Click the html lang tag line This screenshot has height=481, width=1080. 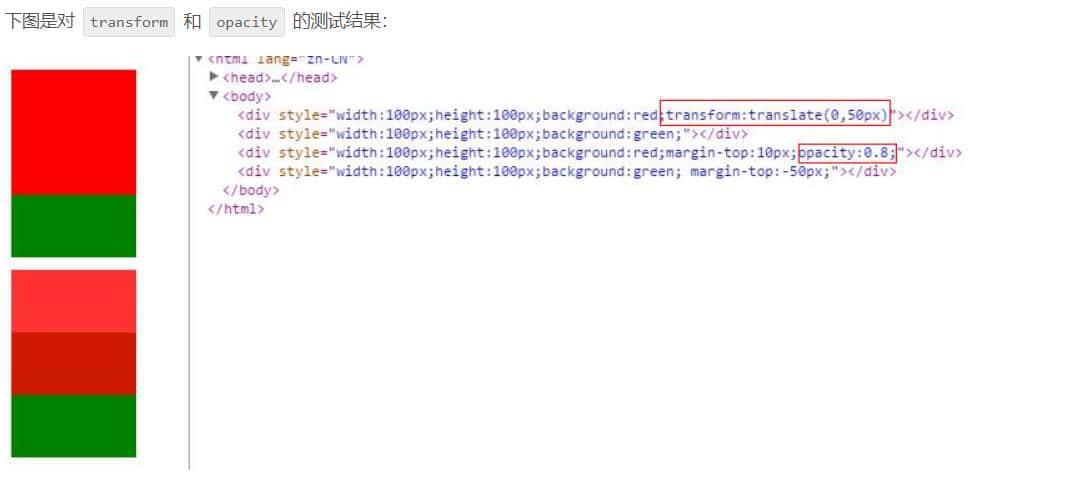click(285, 59)
